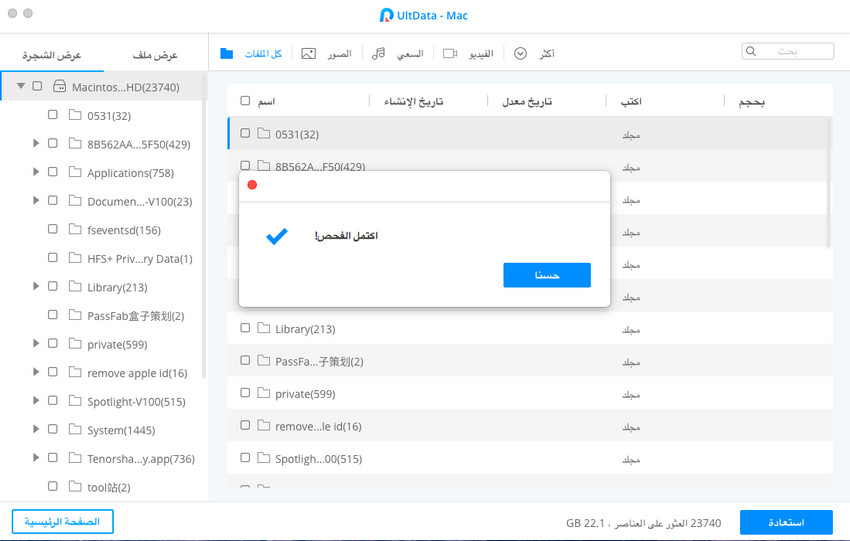Click the Home button الصفحة الرئيسية

(62, 521)
